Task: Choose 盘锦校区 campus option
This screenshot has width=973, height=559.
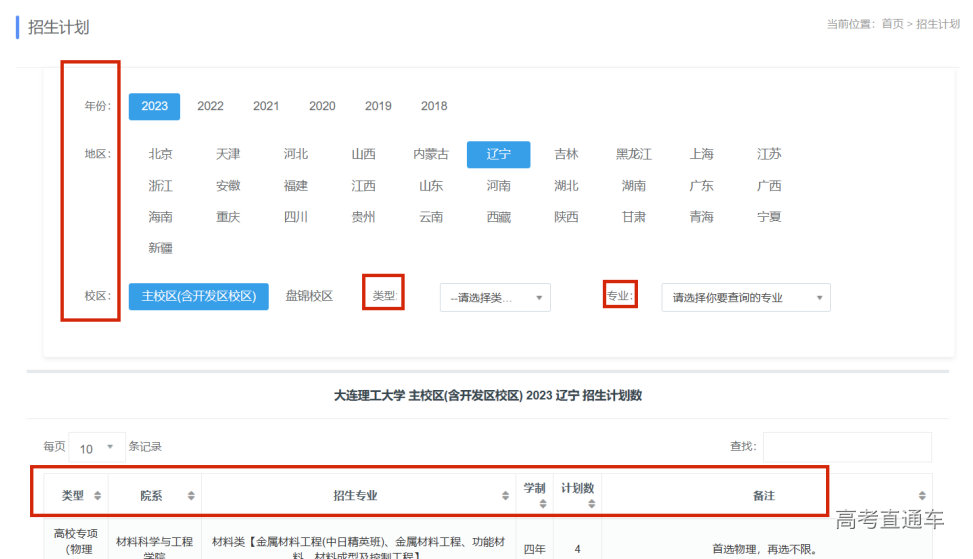Action: 309,296
